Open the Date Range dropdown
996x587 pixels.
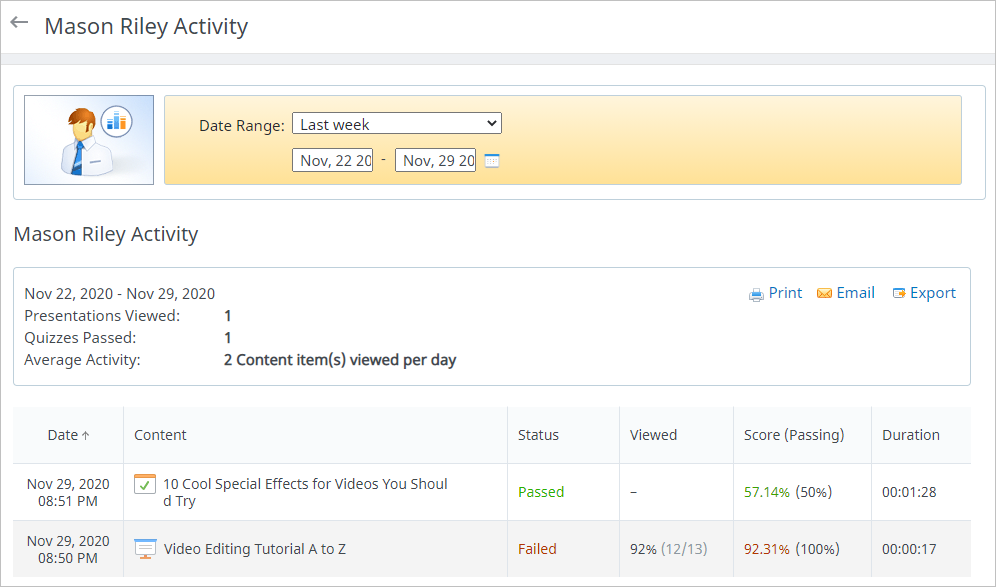pyautogui.click(x=396, y=124)
